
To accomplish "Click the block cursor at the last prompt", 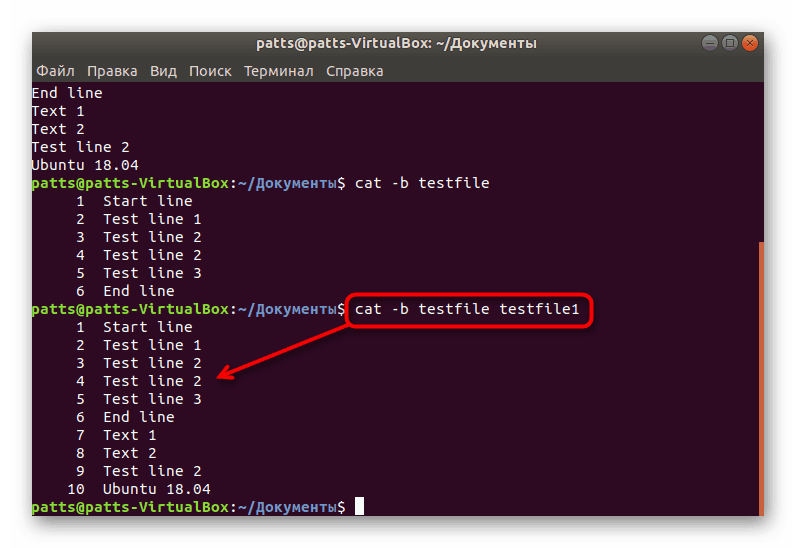I will (x=359, y=506).
